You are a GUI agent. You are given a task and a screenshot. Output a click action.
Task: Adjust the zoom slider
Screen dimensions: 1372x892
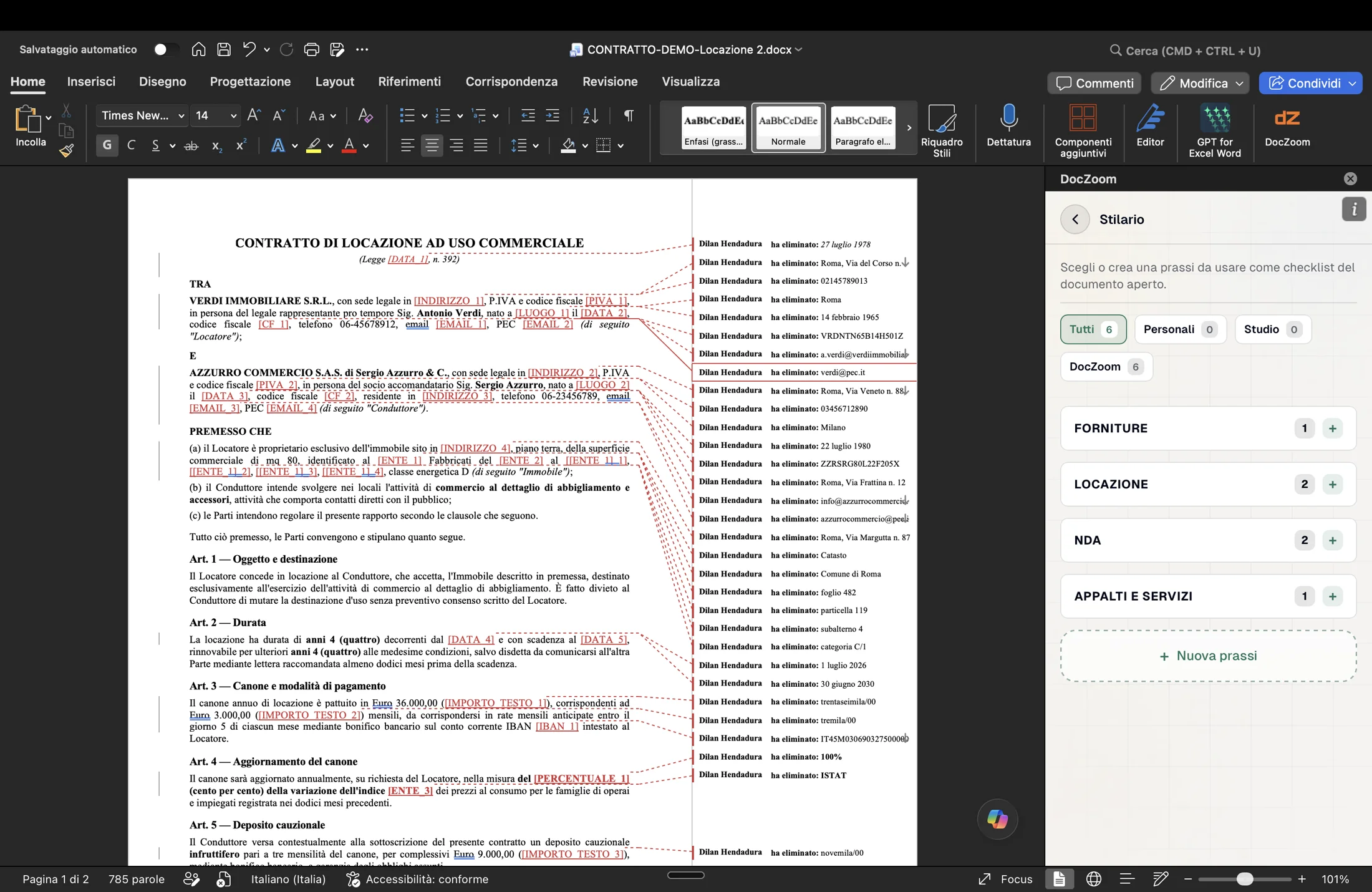pos(1244,880)
